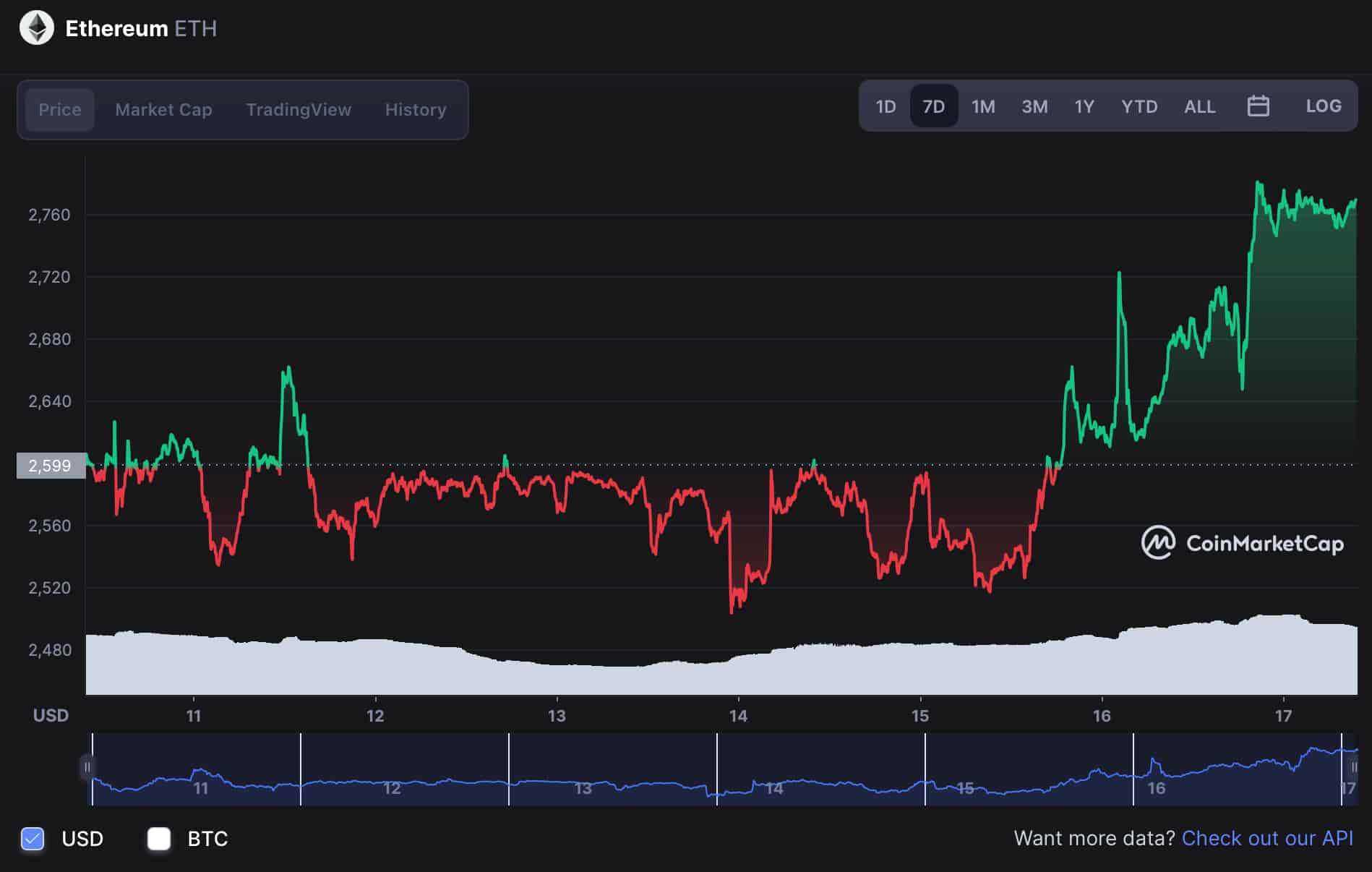The image size is (1372, 872).
Task: Enable the BTC checkbox
Action: (x=159, y=839)
